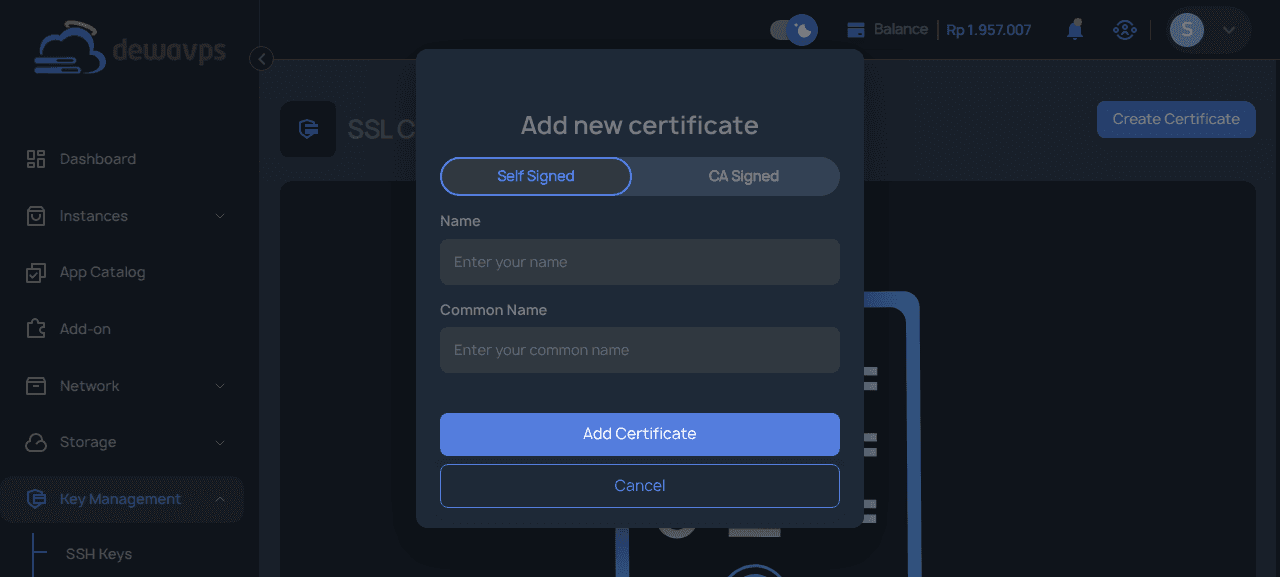Click the Add-on sidebar icon
This screenshot has height=577, width=1280.
click(36, 328)
